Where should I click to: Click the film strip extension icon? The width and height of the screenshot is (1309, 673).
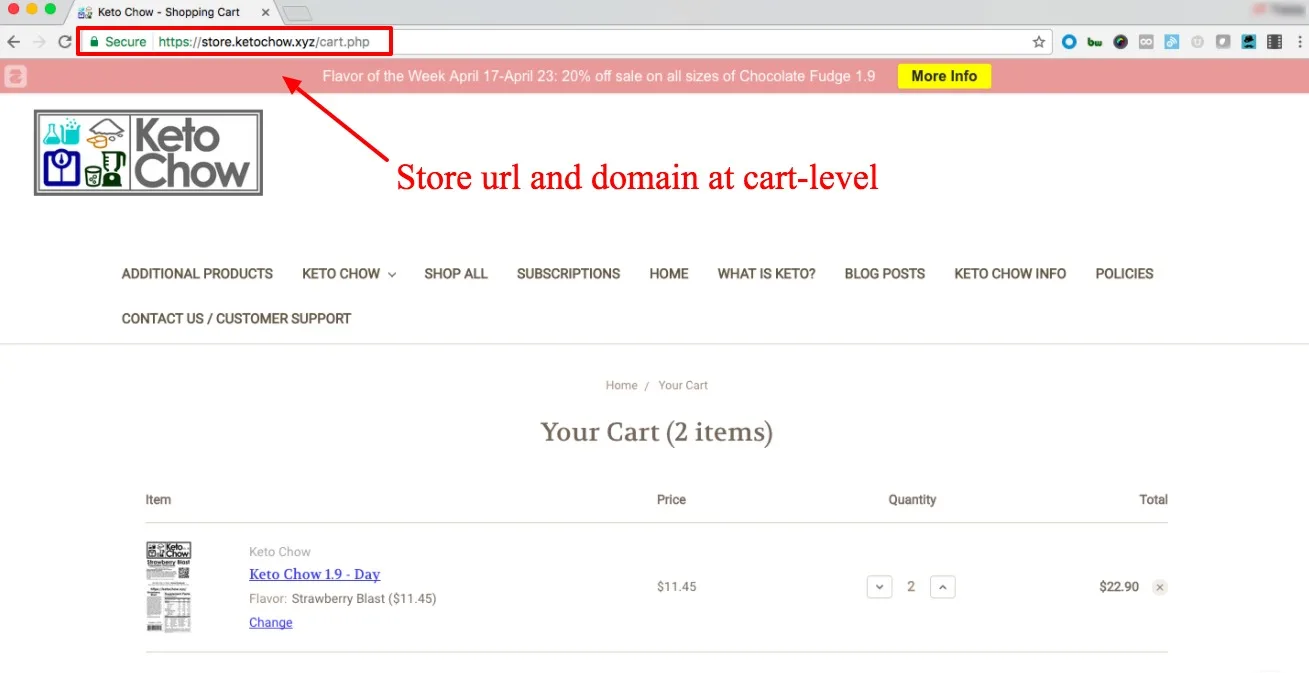tap(1274, 42)
